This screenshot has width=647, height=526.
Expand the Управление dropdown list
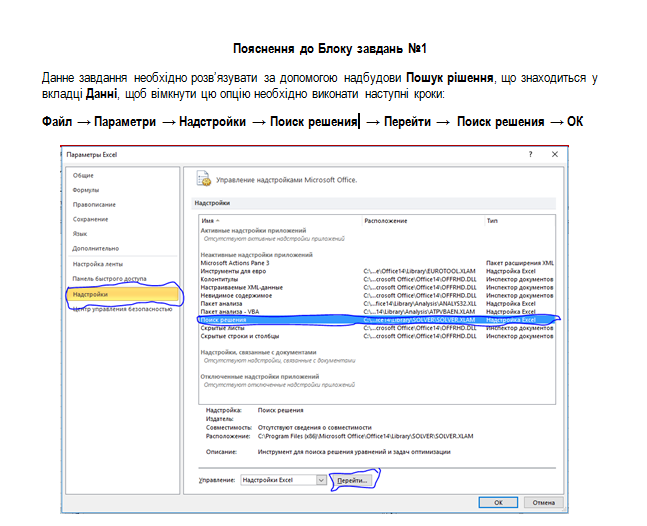point(321,480)
